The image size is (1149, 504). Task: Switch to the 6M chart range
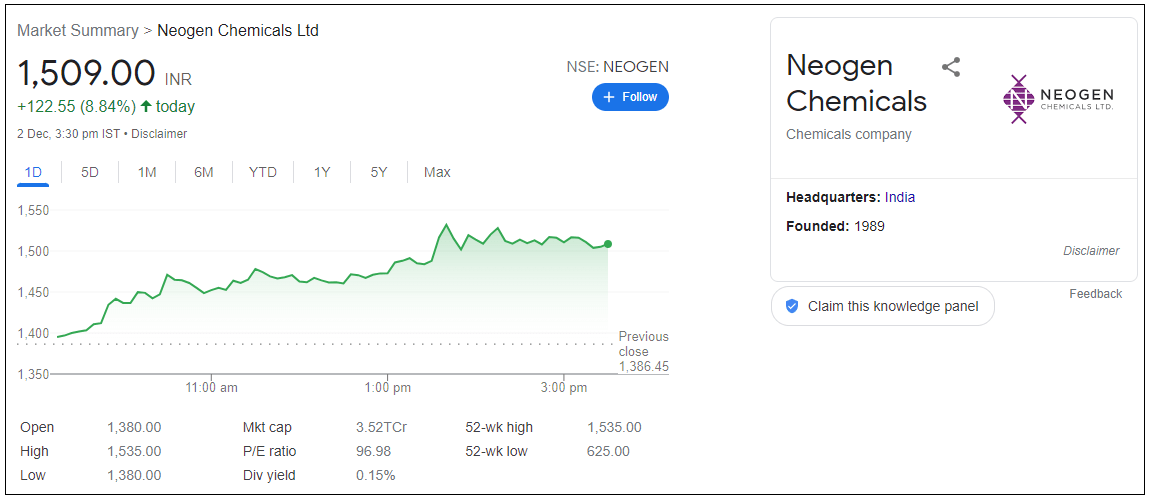pos(204,173)
